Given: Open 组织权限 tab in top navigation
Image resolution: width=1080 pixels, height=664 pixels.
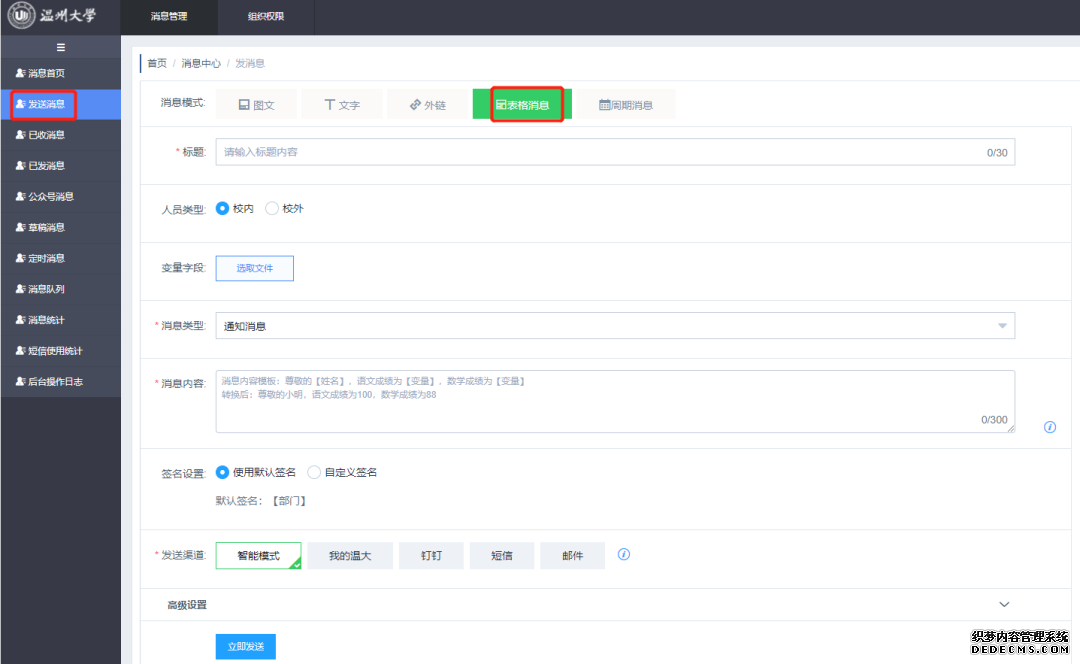Looking at the screenshot, I should pos(264,17).
